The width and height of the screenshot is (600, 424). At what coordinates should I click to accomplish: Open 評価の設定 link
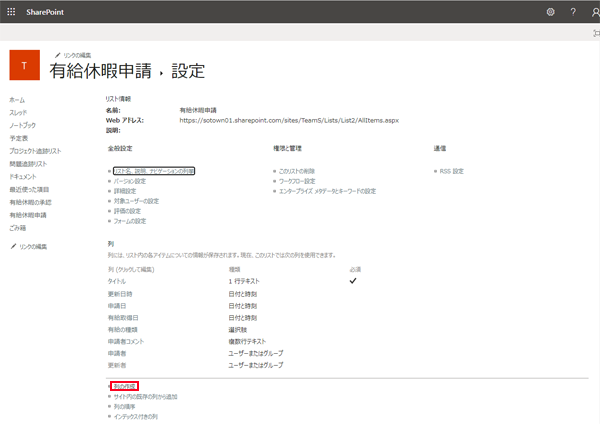point(127,211)
